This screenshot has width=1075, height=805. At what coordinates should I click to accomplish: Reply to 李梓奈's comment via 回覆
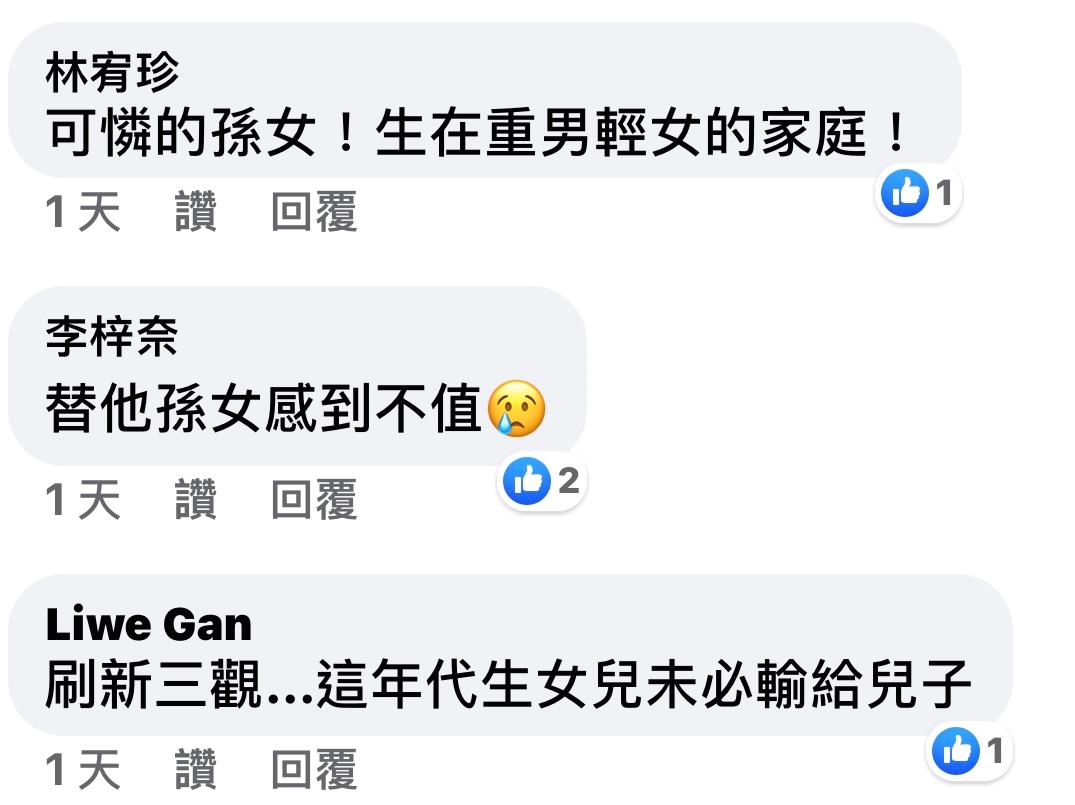tap(314, 499)
